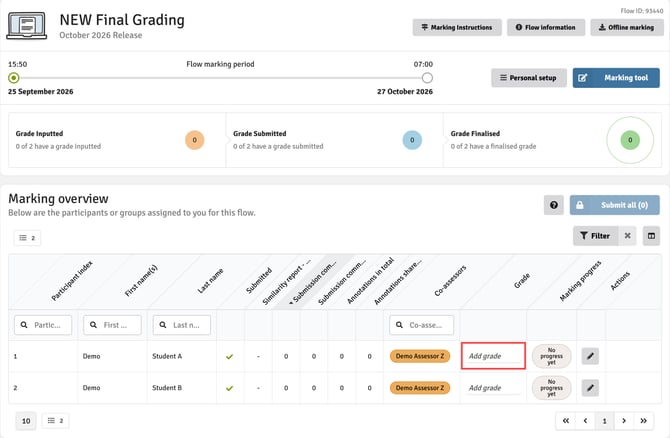Image resolution: width=670 pixels, height=438 pixels.
Task: Sort by Participant index column header
Action: (71, 281)
